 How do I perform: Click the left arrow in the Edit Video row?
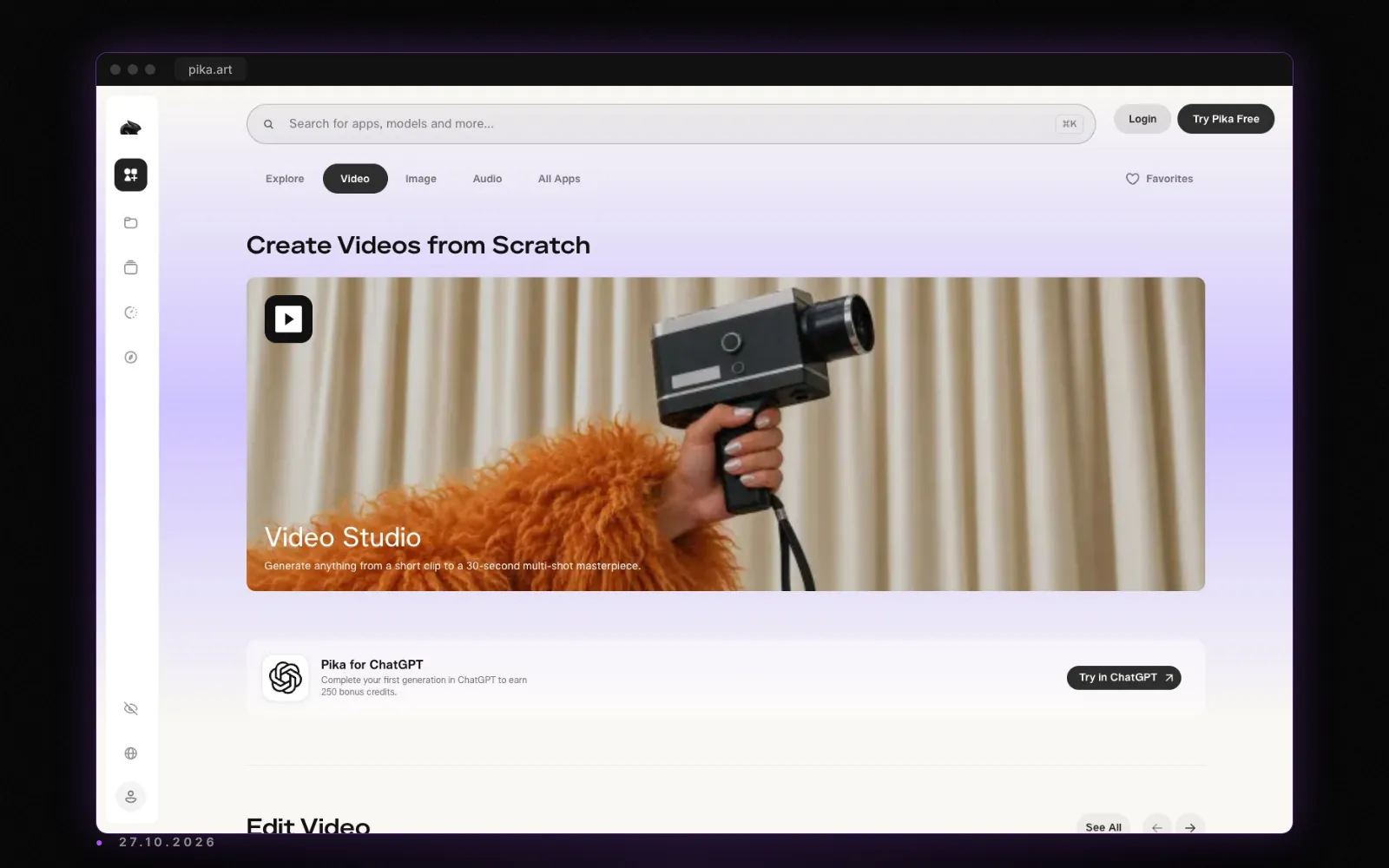(1157, 827)
